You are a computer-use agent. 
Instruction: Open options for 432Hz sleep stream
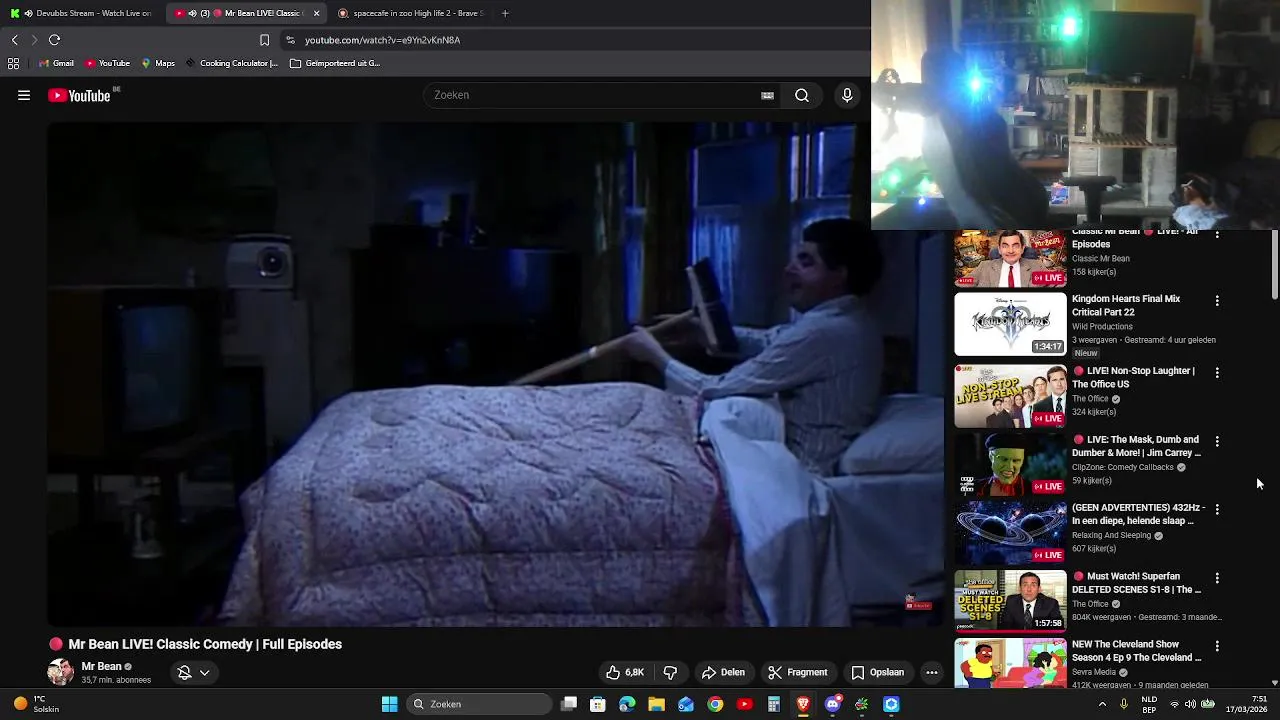[x=1217, y=510]
